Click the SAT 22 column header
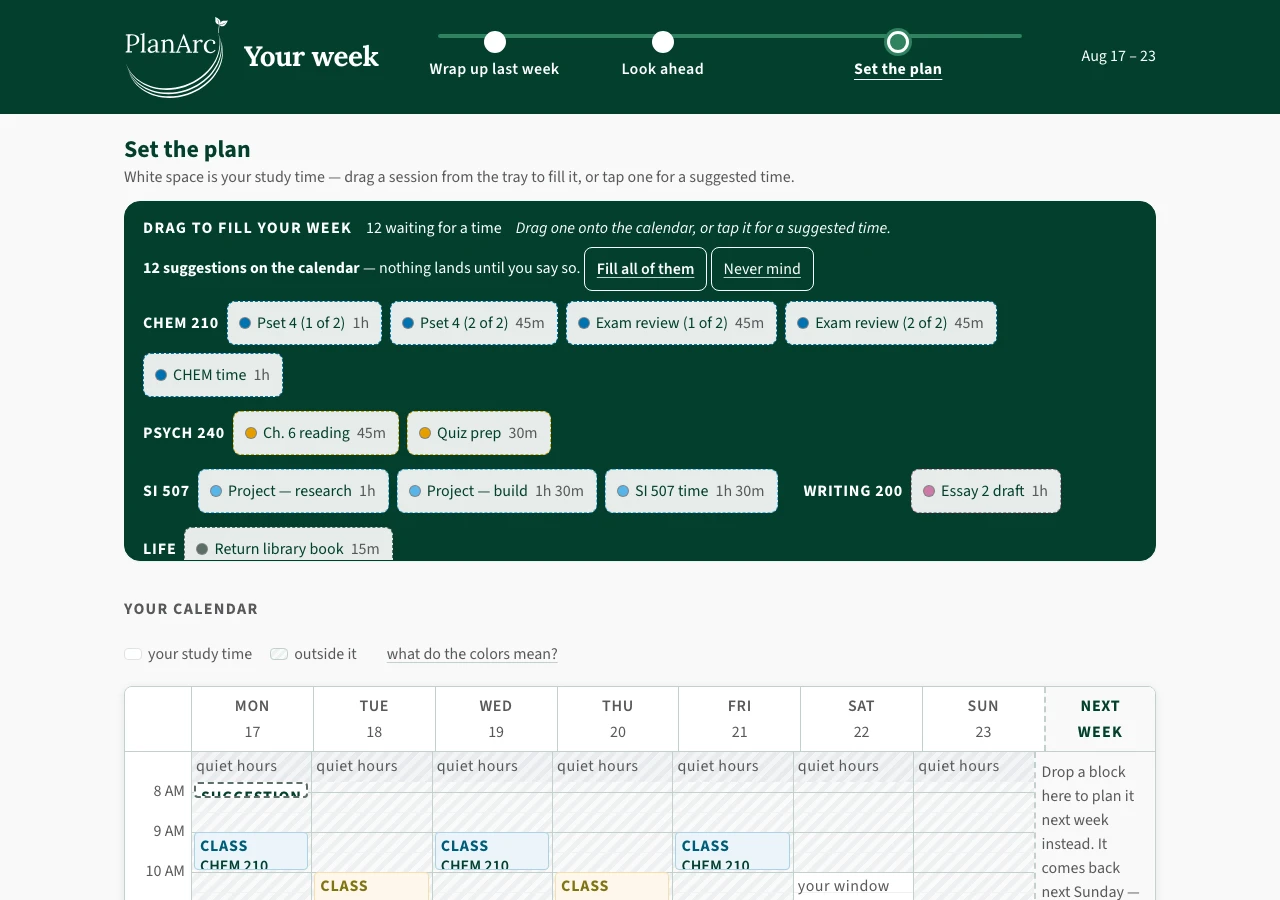Screen dimensions: 1280x900 (x=862, y=719)
